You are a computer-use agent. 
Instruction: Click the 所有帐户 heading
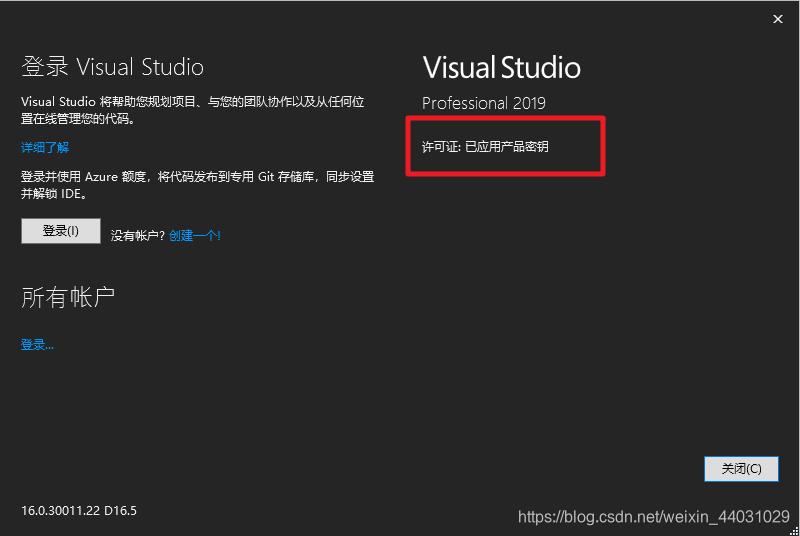(x=68, y=297)
